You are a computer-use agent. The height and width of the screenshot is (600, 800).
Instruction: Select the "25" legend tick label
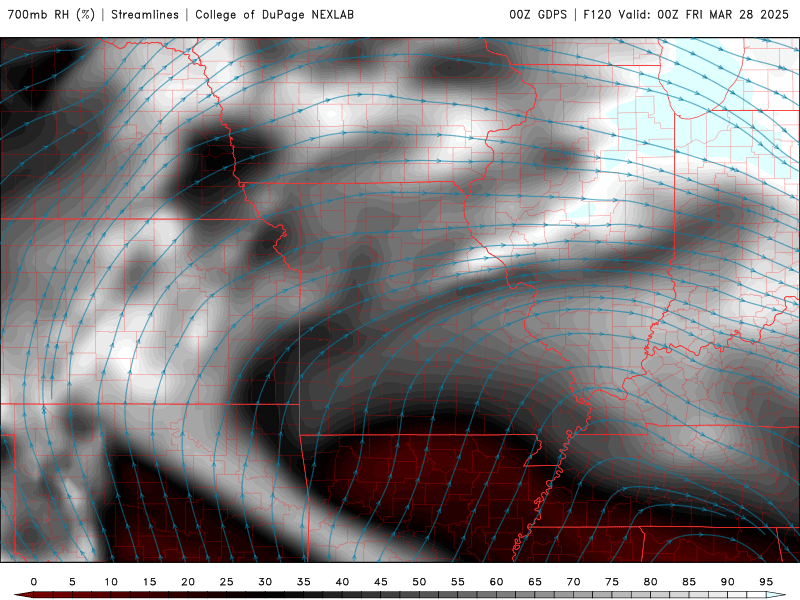[x=227, y=582]
